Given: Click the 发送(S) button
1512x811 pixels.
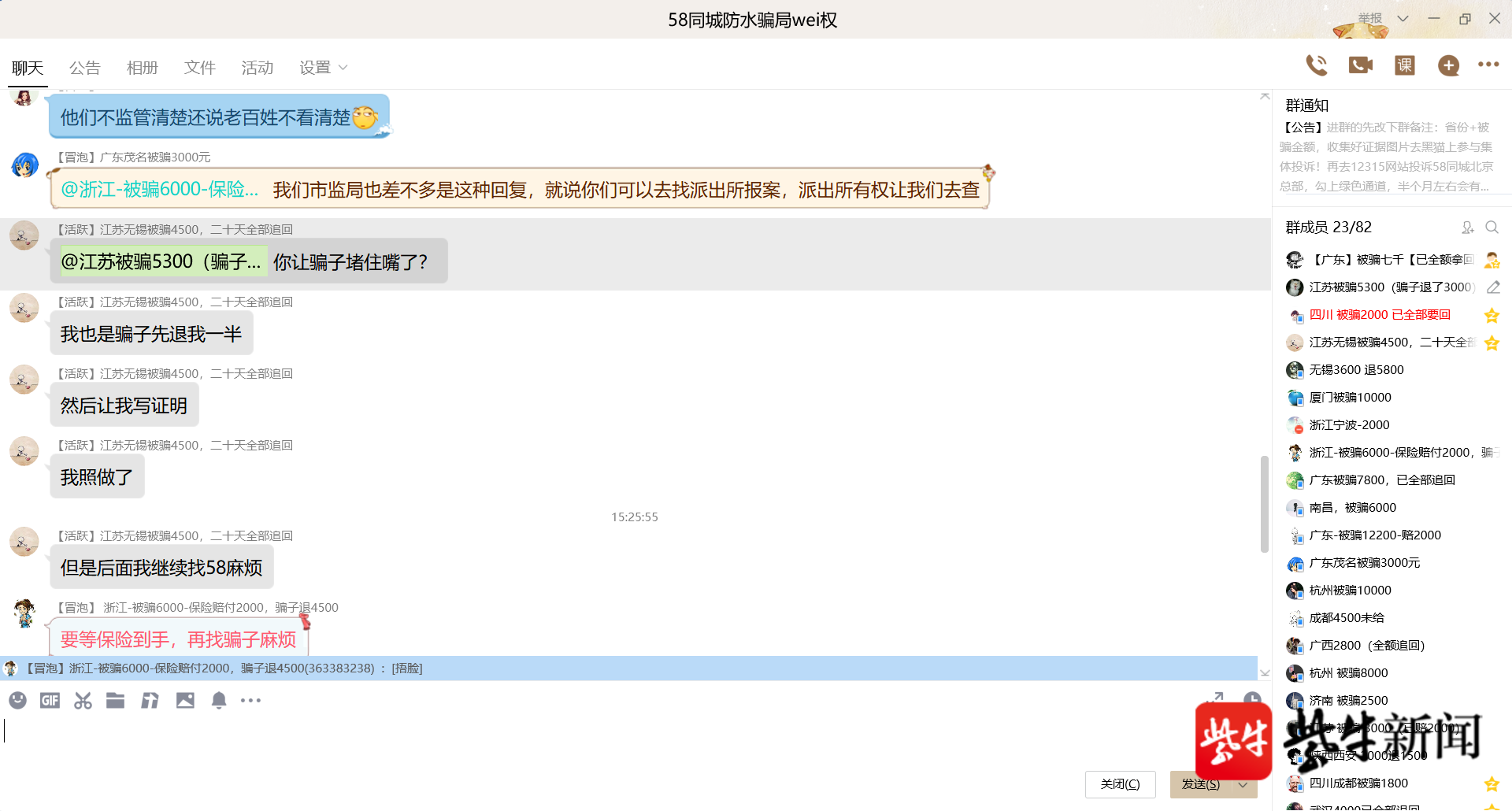Looking at the screenshot, I should (x=1202, y=784).
